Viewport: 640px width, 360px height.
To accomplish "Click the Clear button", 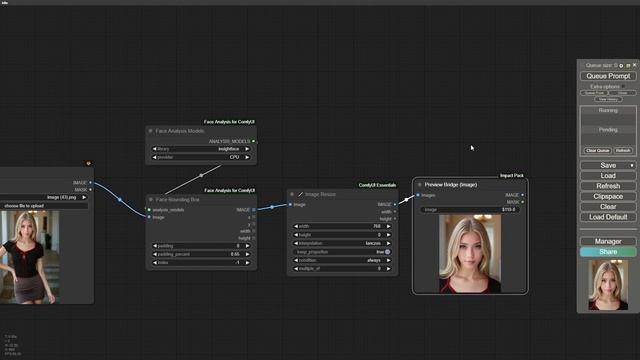I will click(608, 207).
